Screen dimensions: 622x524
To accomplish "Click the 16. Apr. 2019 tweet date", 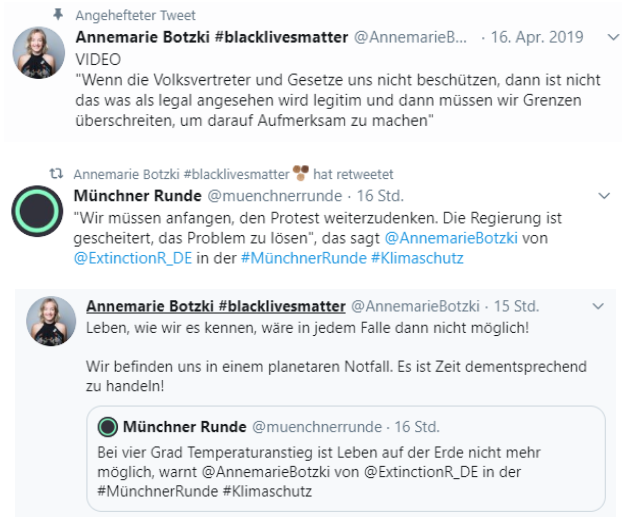I will [x=539, y=37].
